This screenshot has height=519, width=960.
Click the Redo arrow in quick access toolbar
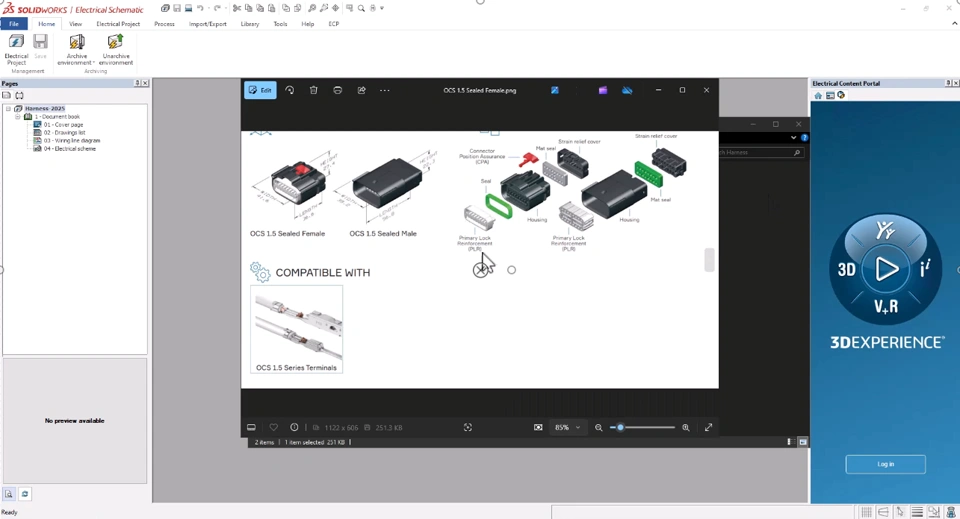tap(217, 8)
